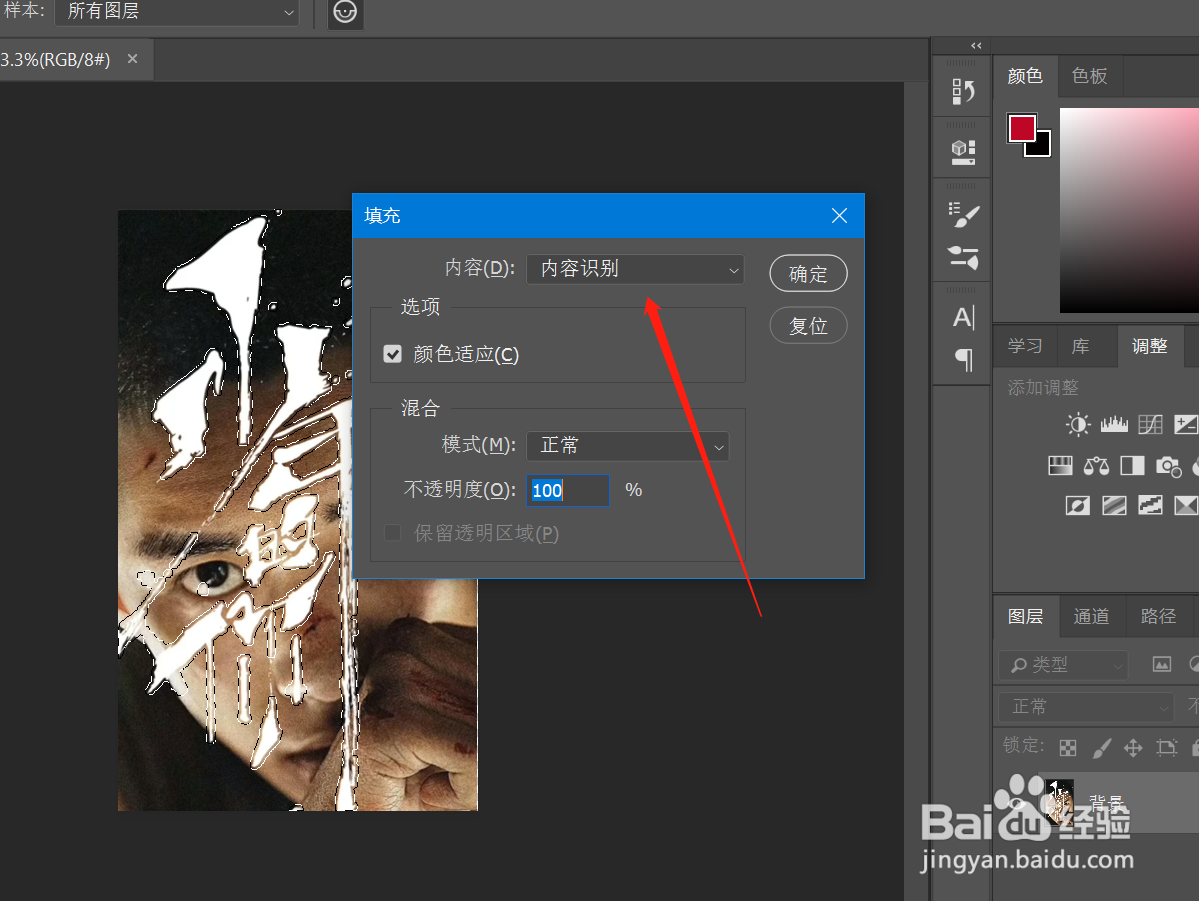Add a Levels adjustment
1199x901 pixels.
[1114, 424]
